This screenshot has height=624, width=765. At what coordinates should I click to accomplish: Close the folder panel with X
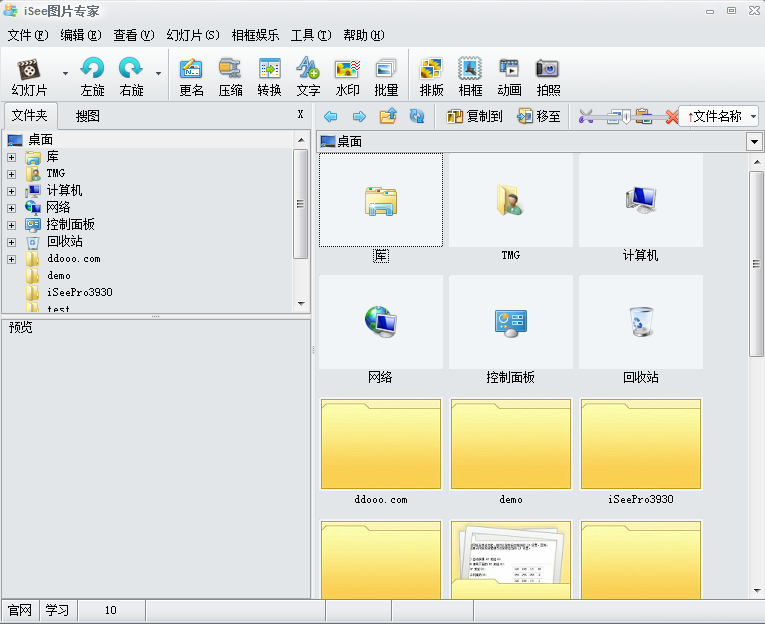[301, 114]
